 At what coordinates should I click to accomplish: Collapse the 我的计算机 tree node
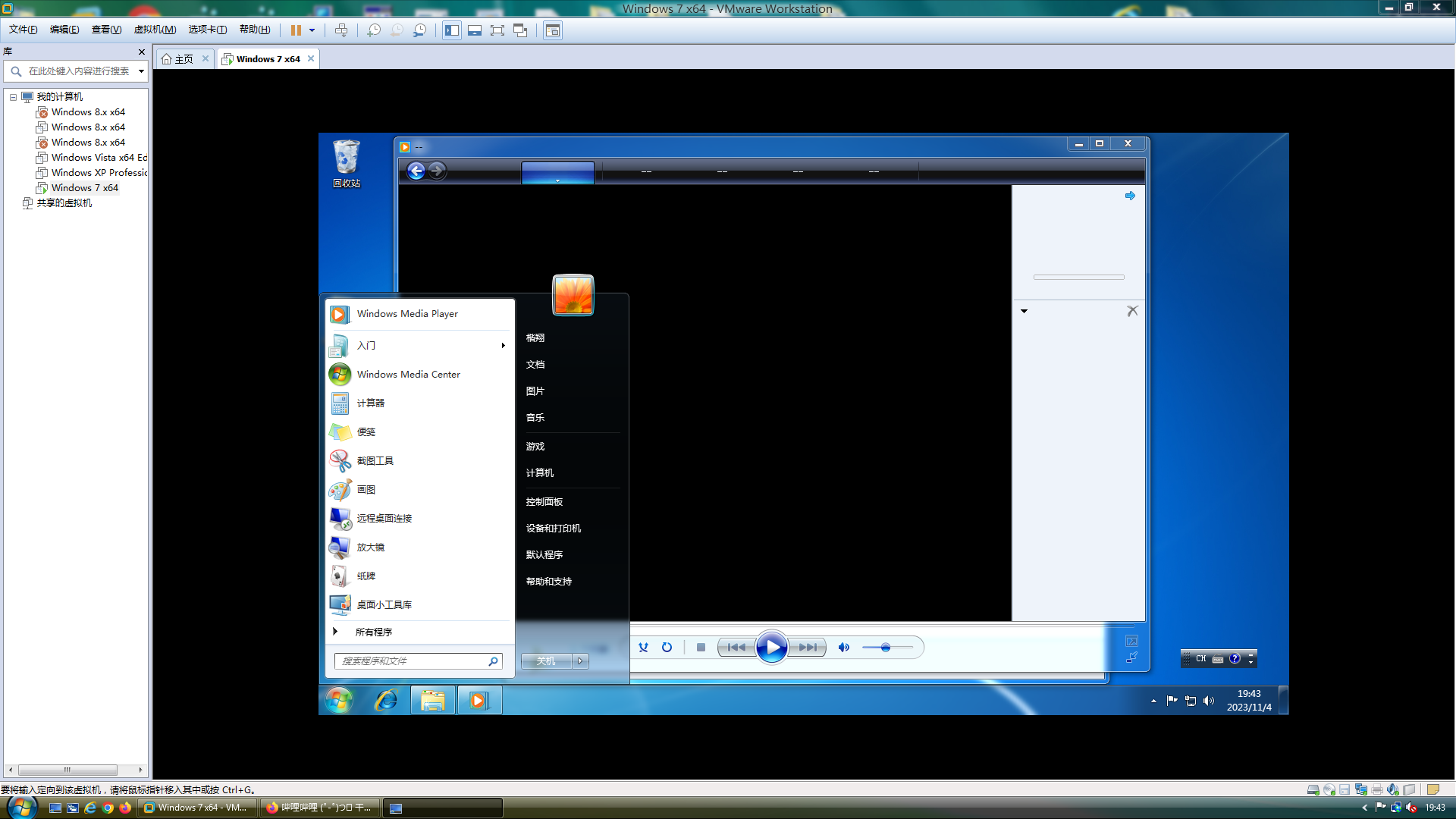(x=13, y=97)
